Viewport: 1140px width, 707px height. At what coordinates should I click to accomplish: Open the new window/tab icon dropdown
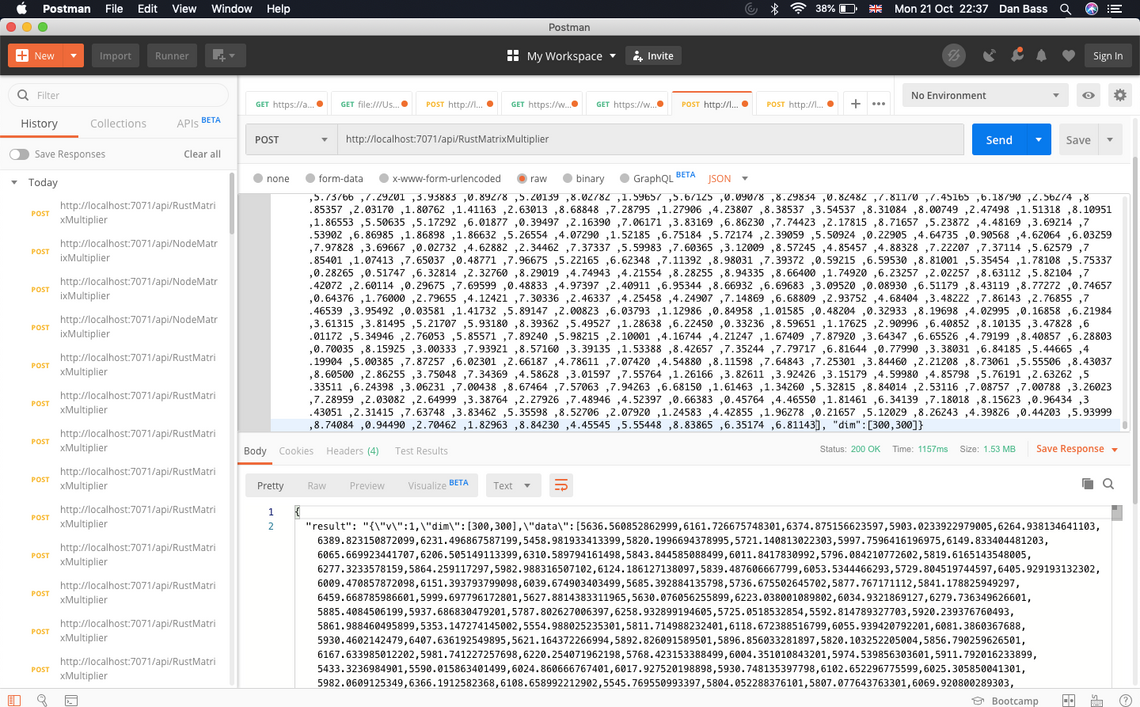pyautogui.click(x=225, y=55)
